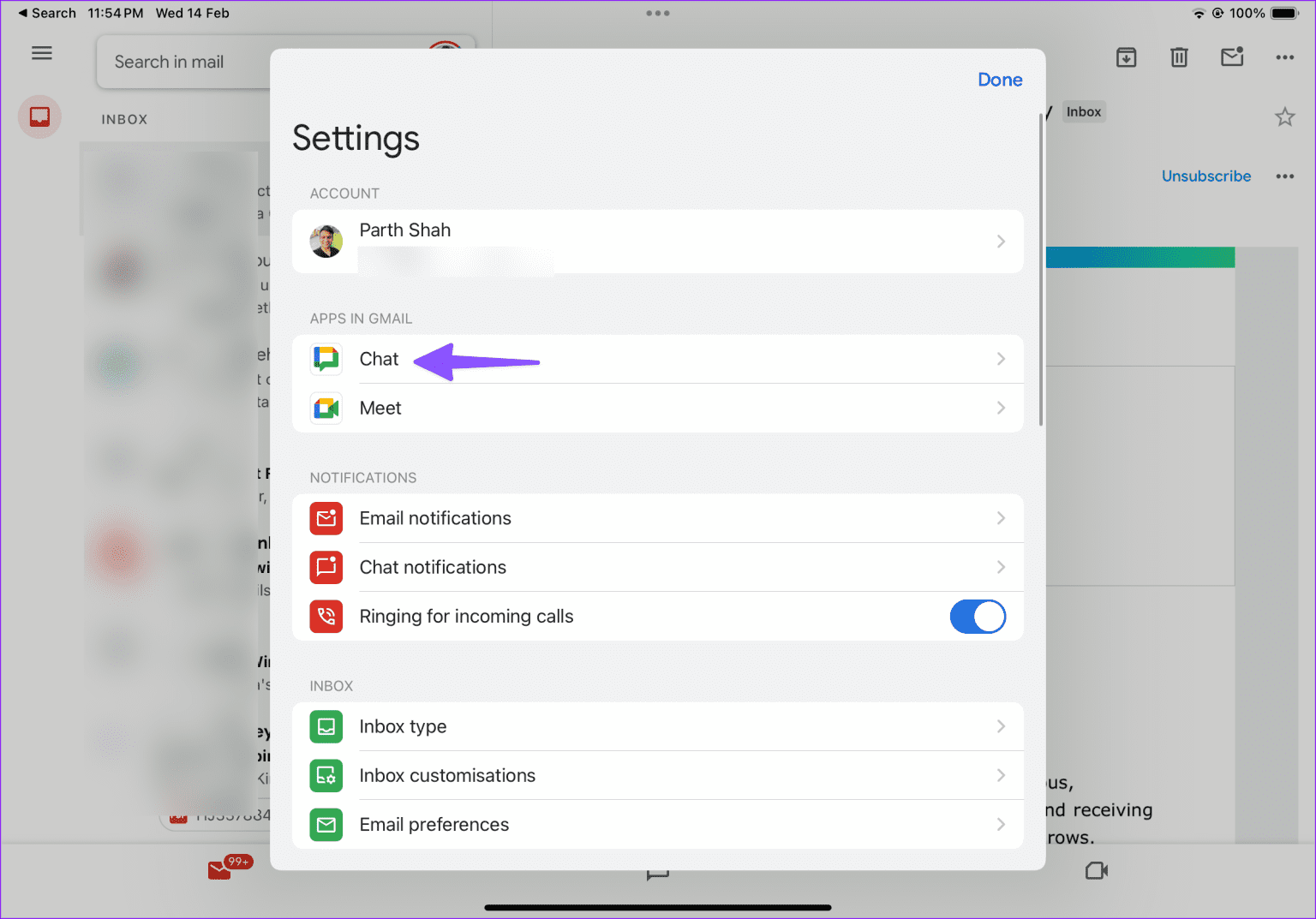Expand the Chat row chevron
Image resolution: width=1316 pixels, height=919 pixels.
1001,359
